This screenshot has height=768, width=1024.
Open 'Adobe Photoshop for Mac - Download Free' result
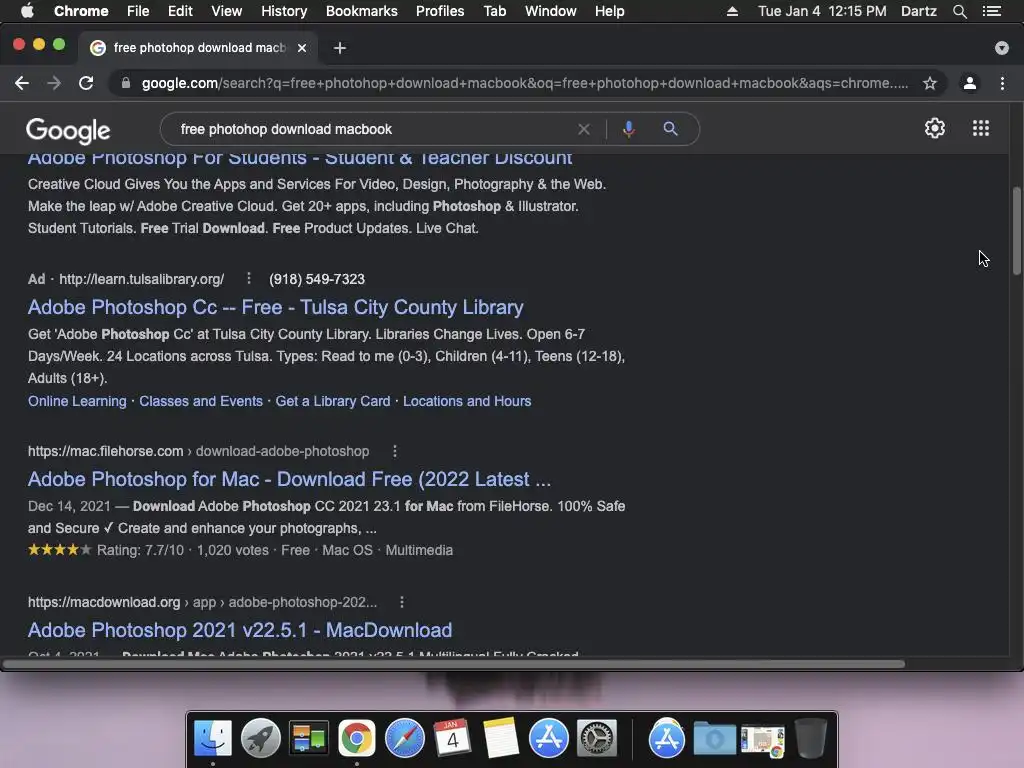tap(289, 479)
